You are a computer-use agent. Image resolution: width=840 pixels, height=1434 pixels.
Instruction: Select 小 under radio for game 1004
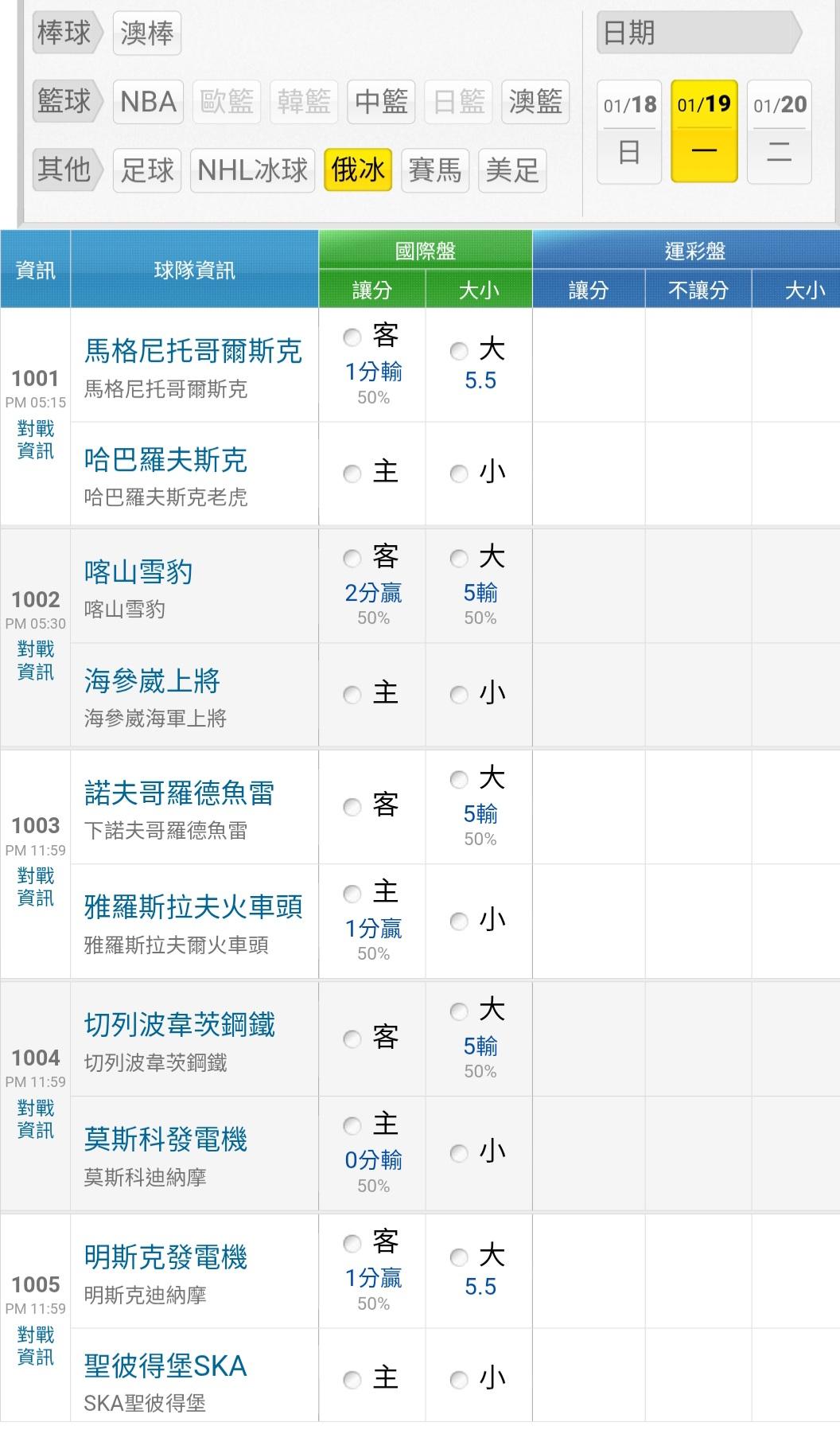click(x=459, y=1153)
